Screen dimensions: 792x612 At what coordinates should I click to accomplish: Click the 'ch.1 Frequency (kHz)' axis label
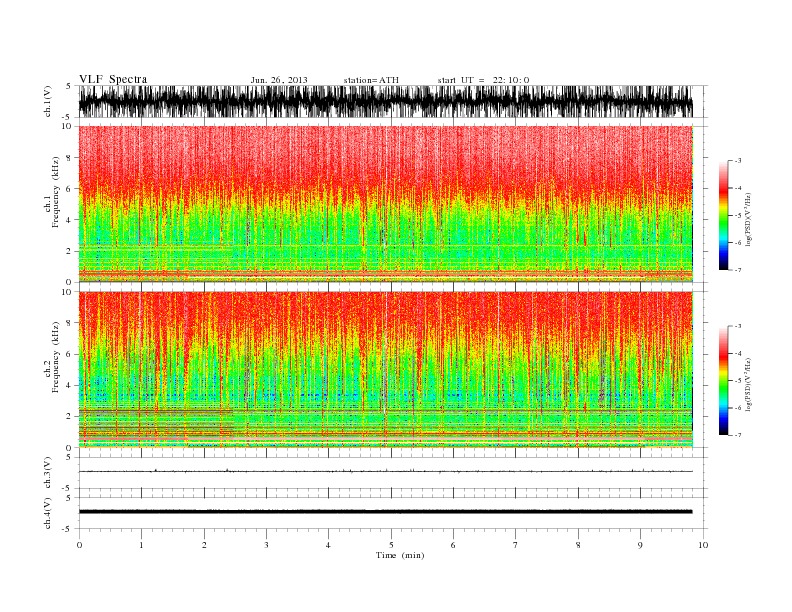pos(52,192)
